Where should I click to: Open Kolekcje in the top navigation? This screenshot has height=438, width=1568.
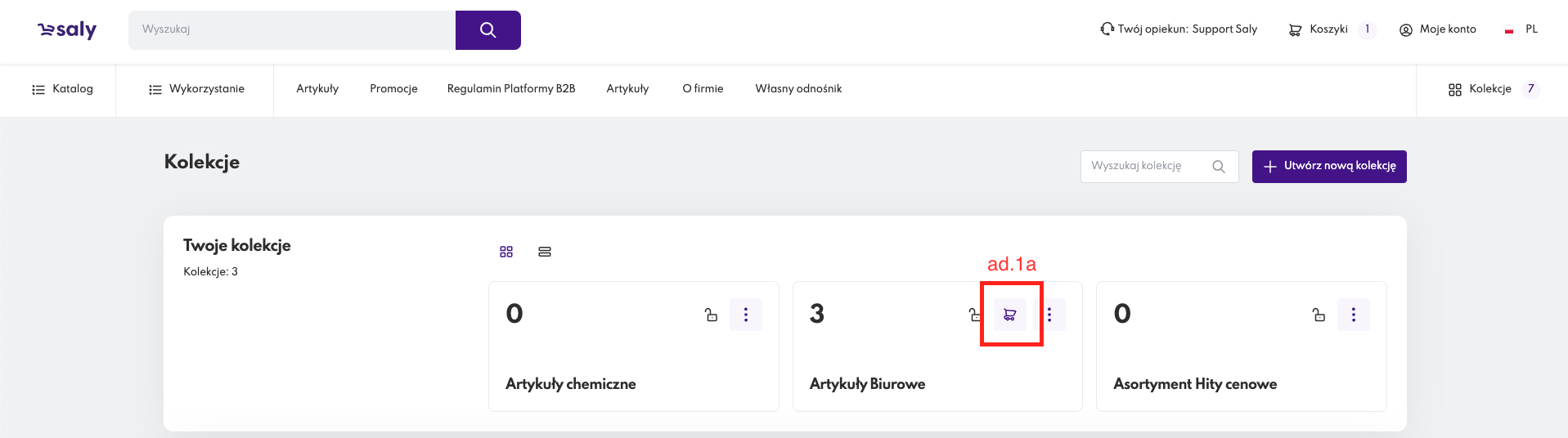(1480, 89)
